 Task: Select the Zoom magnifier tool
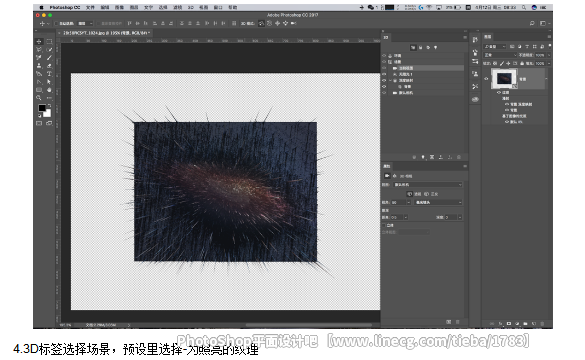pyautogui.click(x=39, y=98)
